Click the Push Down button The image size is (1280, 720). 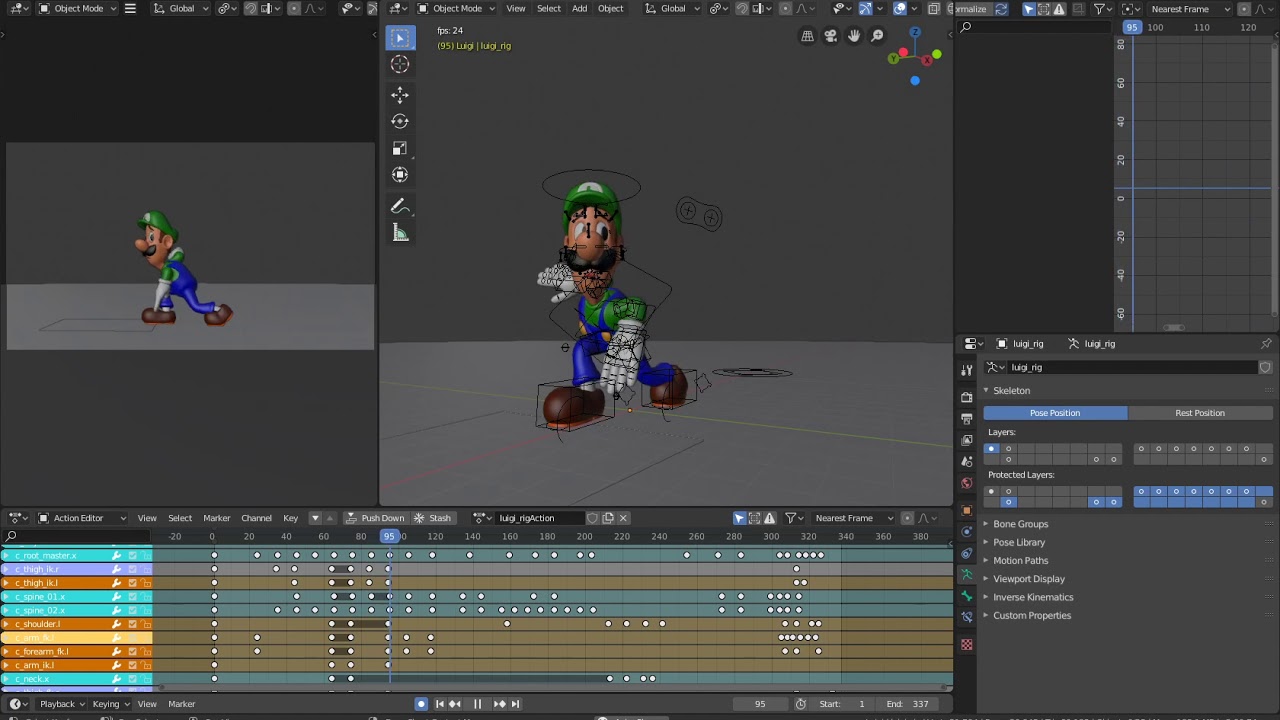pos(375,518)
